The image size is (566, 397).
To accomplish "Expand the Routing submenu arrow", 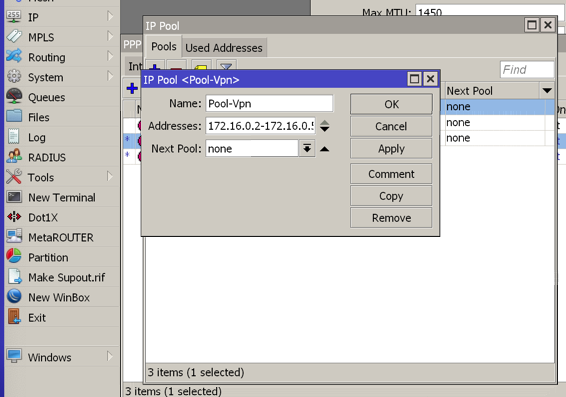I will (110, 56).
